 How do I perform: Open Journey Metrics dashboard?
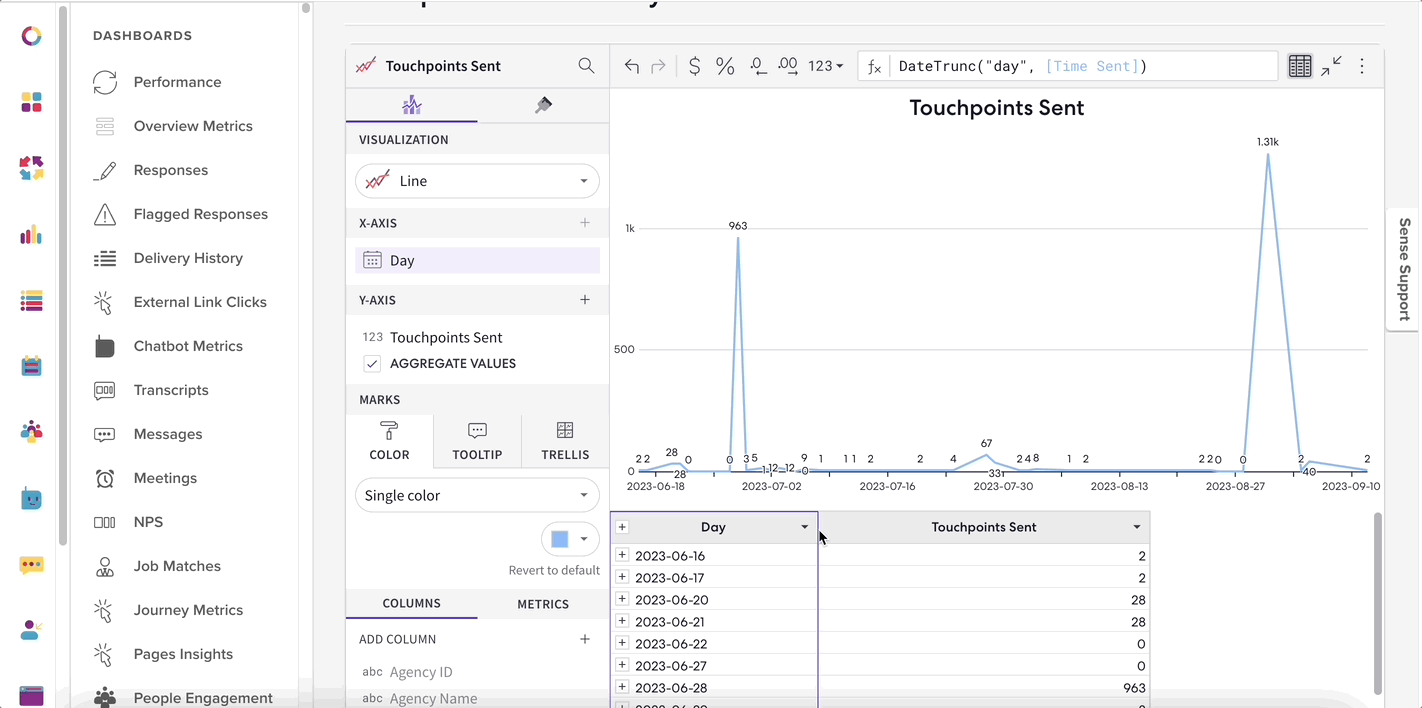[x=188, y=610]
